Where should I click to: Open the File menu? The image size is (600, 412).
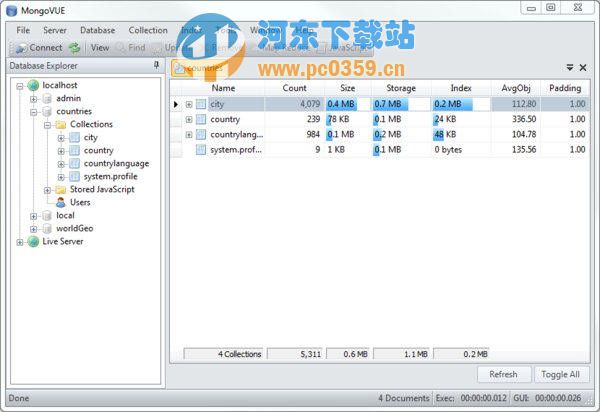point(23,30)
